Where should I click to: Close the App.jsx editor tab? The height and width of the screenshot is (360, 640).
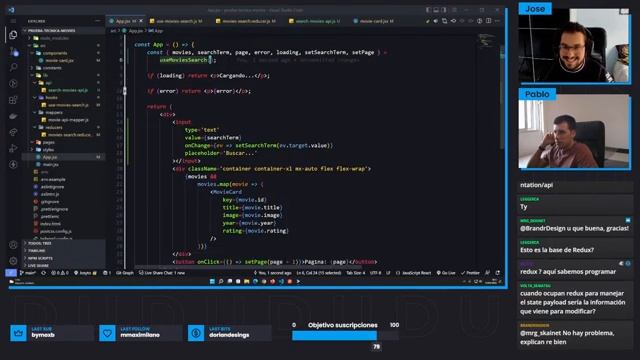(x=141, y=21)
